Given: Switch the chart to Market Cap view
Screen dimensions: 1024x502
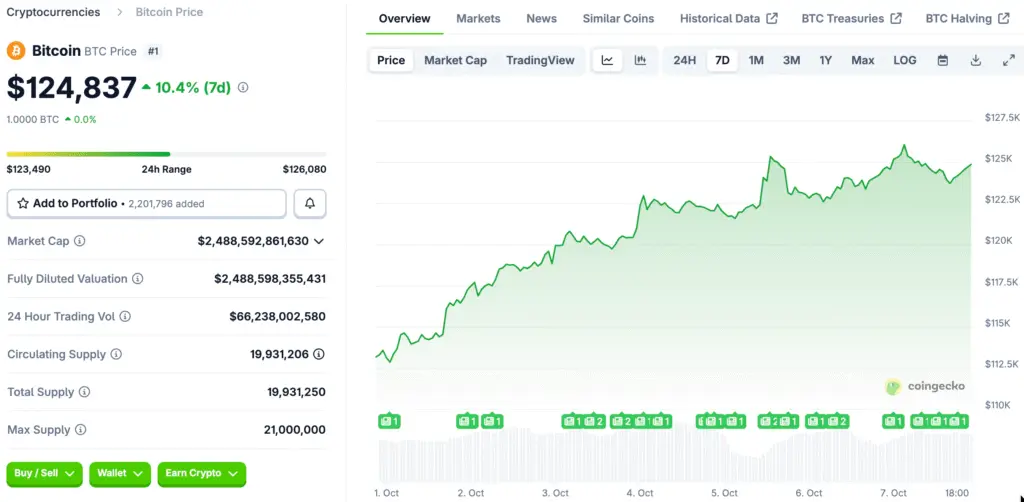Looking at the screenshot, I should (x=455, y=60).
